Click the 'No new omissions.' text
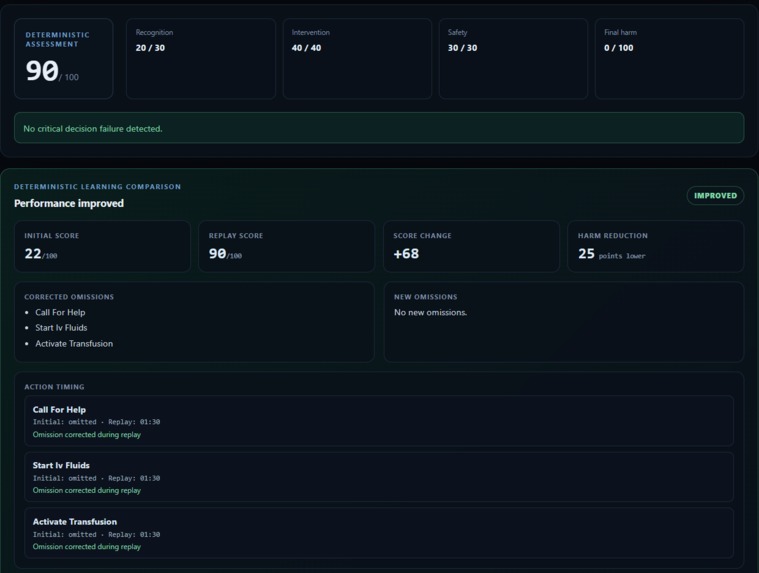The width and height of the screenshot is (759, 573). coord(430,312)
